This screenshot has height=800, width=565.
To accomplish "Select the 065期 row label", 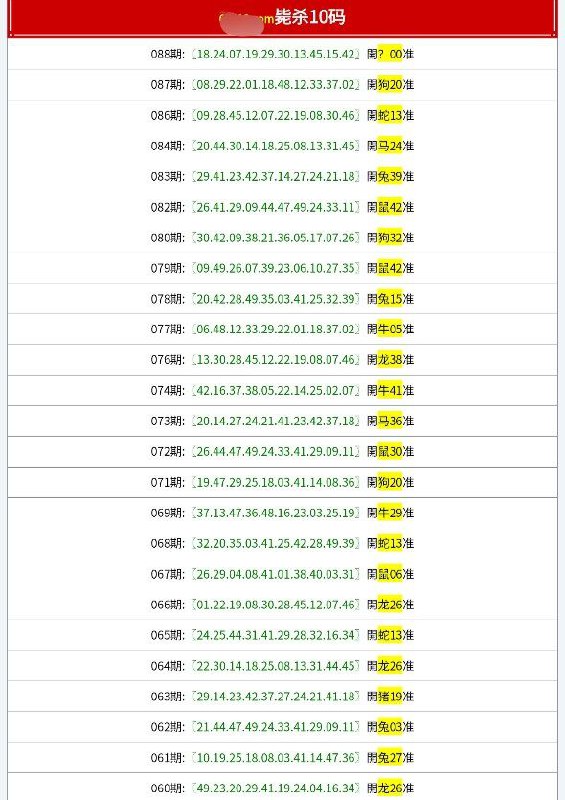I will pos(167,636).
